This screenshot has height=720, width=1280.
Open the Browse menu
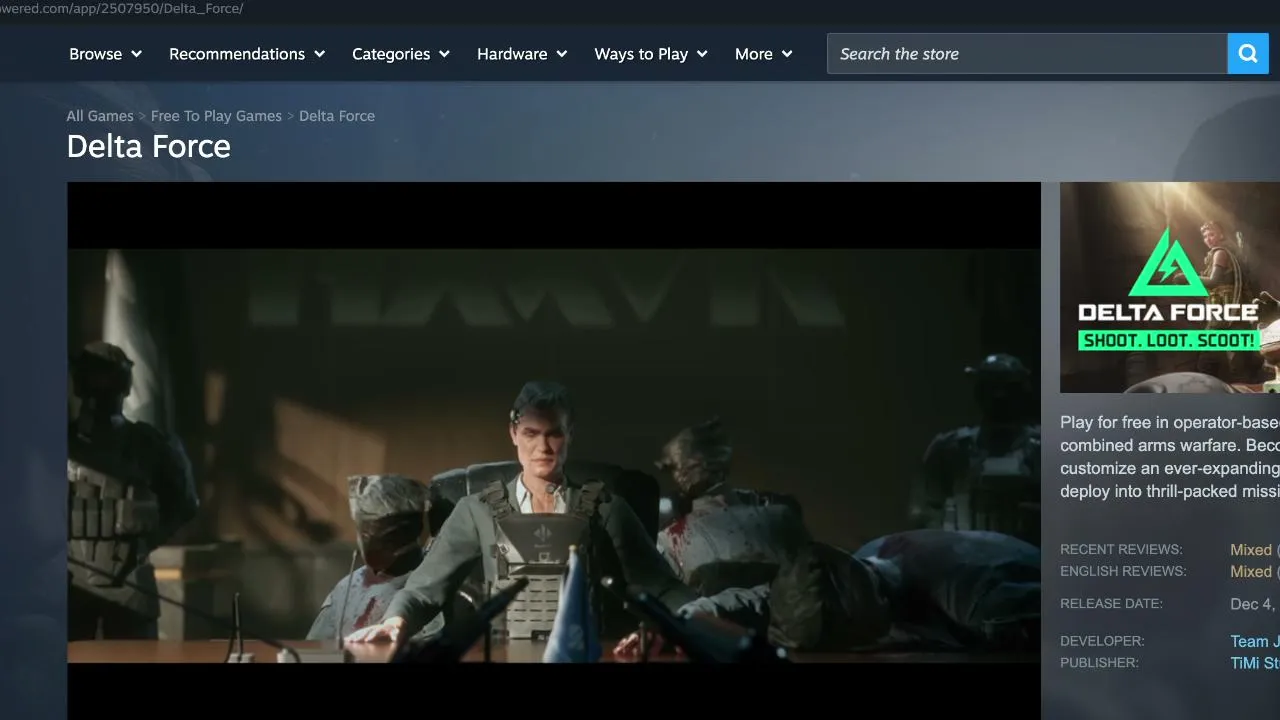click(105, 54)
